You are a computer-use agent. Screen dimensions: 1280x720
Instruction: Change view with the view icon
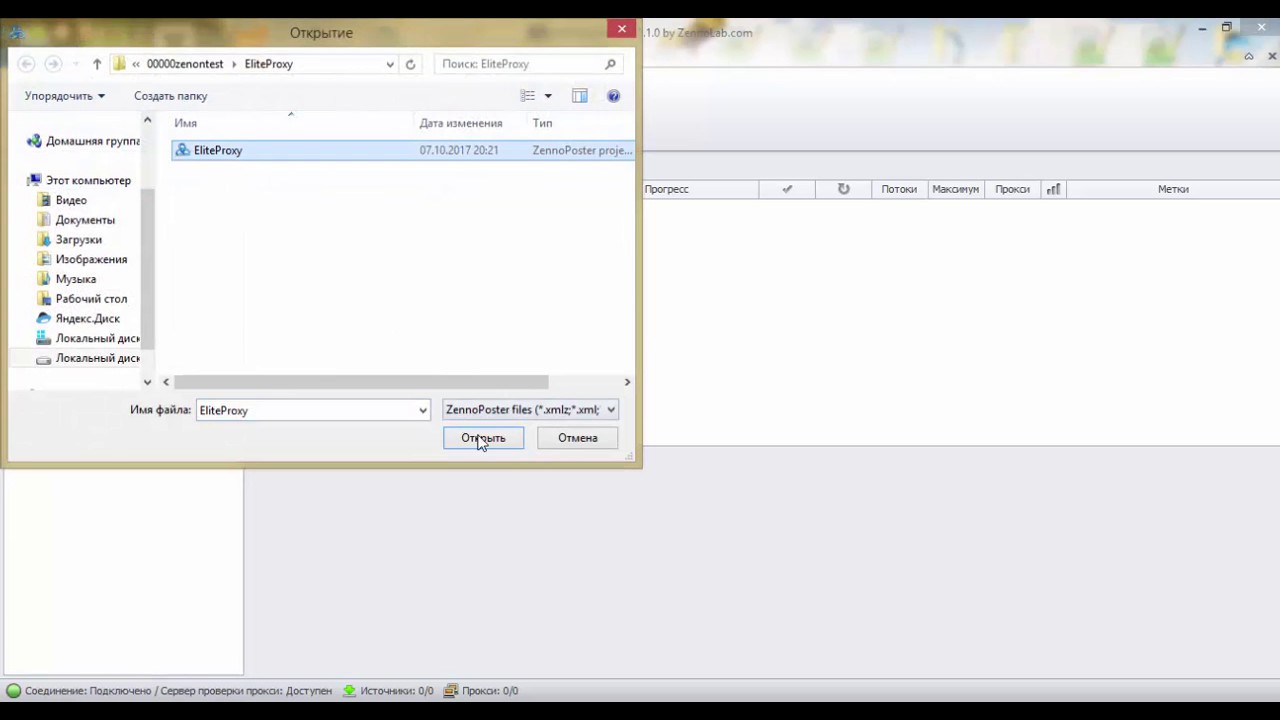click(527, 96)
